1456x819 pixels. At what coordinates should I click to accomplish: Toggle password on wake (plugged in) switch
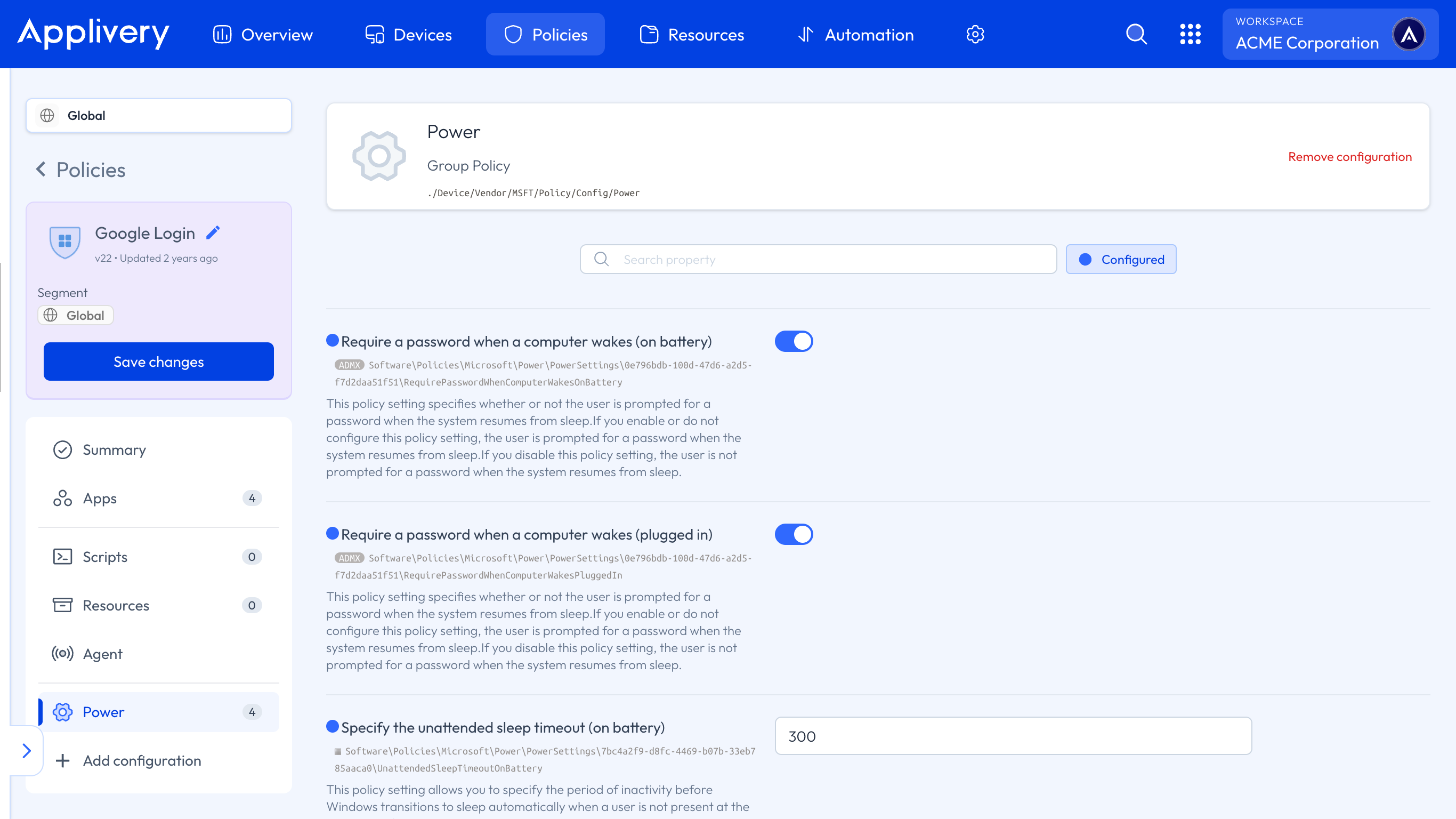pos(794,534)
